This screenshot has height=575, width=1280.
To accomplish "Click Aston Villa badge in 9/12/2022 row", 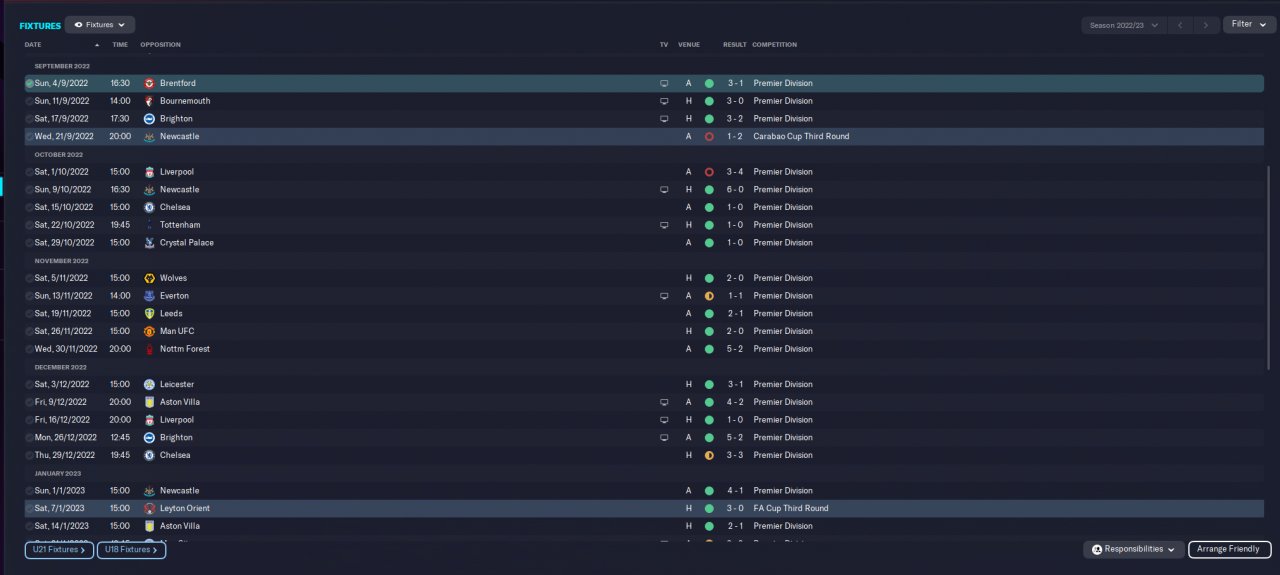I will [x=149, y=402].
